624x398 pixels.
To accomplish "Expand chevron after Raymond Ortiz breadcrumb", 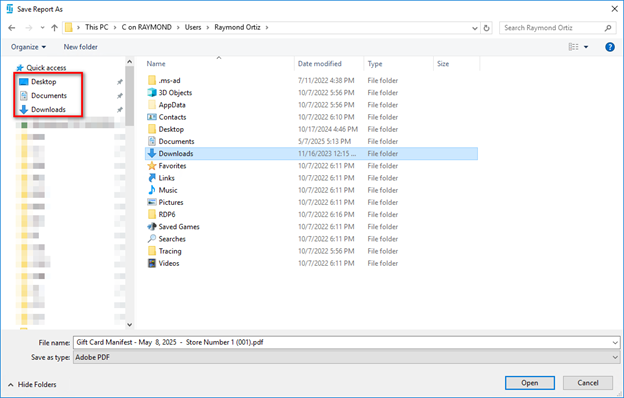I will (x=267, y=27).
